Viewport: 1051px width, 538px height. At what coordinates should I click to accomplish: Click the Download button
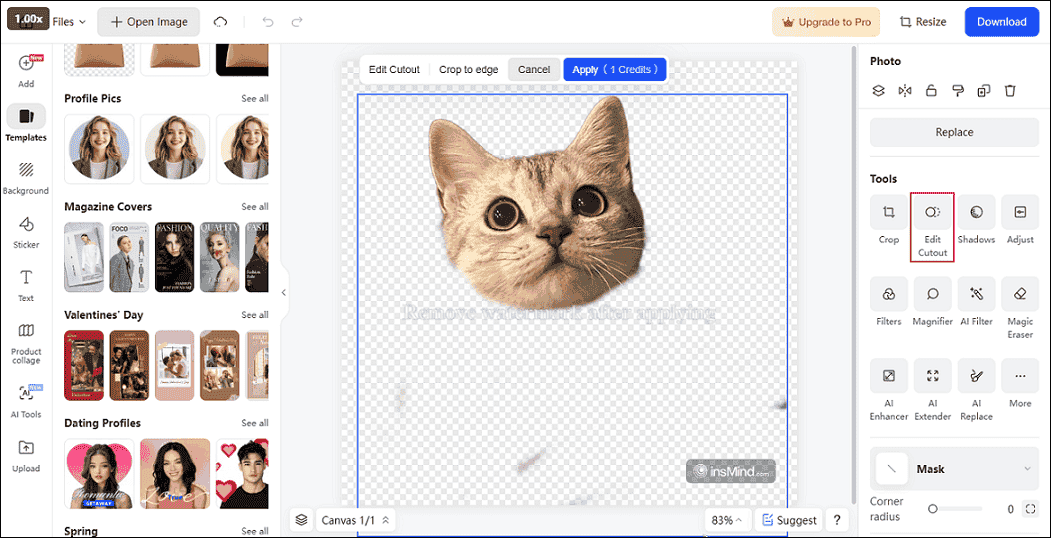(1001, 22)
